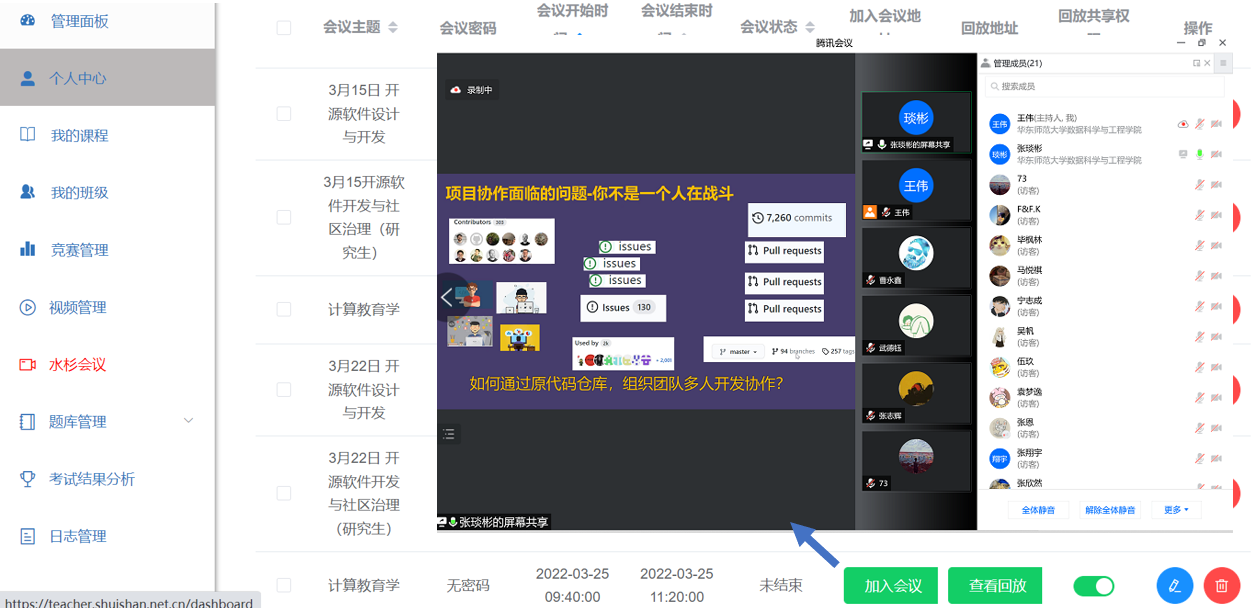Open the 更多 dropdown in member panel
Image resolution: width=1253 pixels, height=615 pixels.
point(1175,510)
